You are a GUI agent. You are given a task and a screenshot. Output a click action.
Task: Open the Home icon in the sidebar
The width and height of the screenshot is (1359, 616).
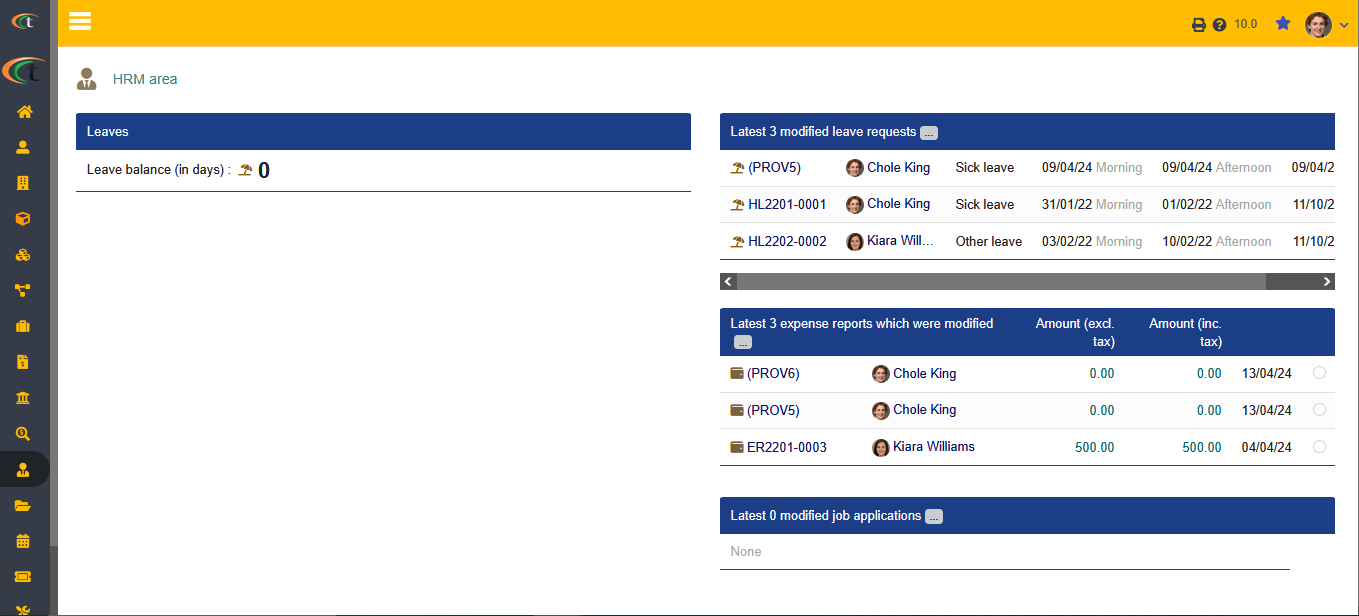pos(24,112)
